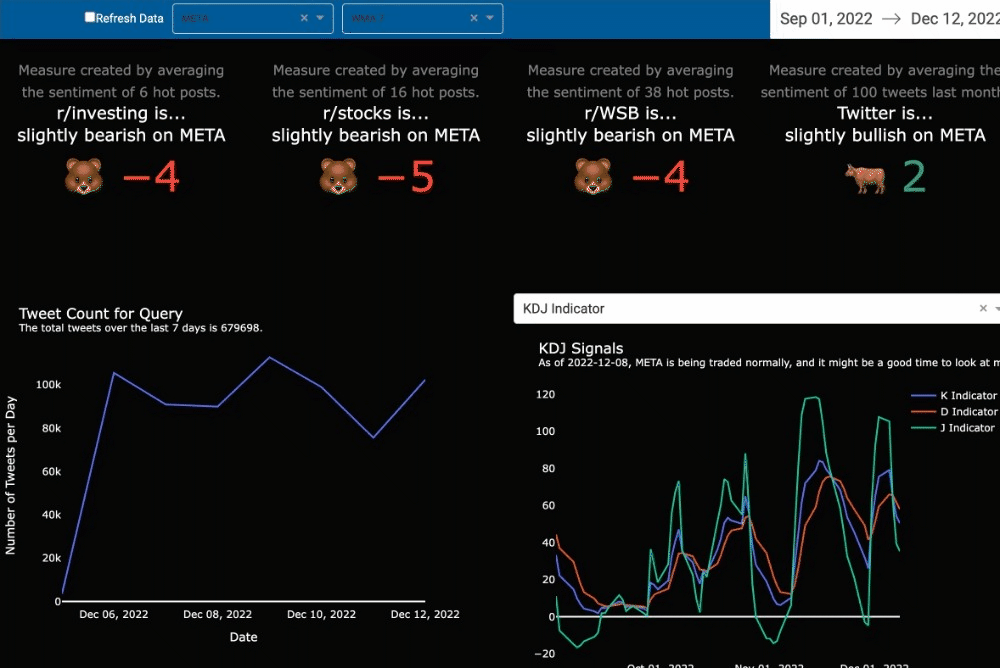
Task: Click the r/investing -4 score
Action: pyautogui.click(x=151, y=177)
